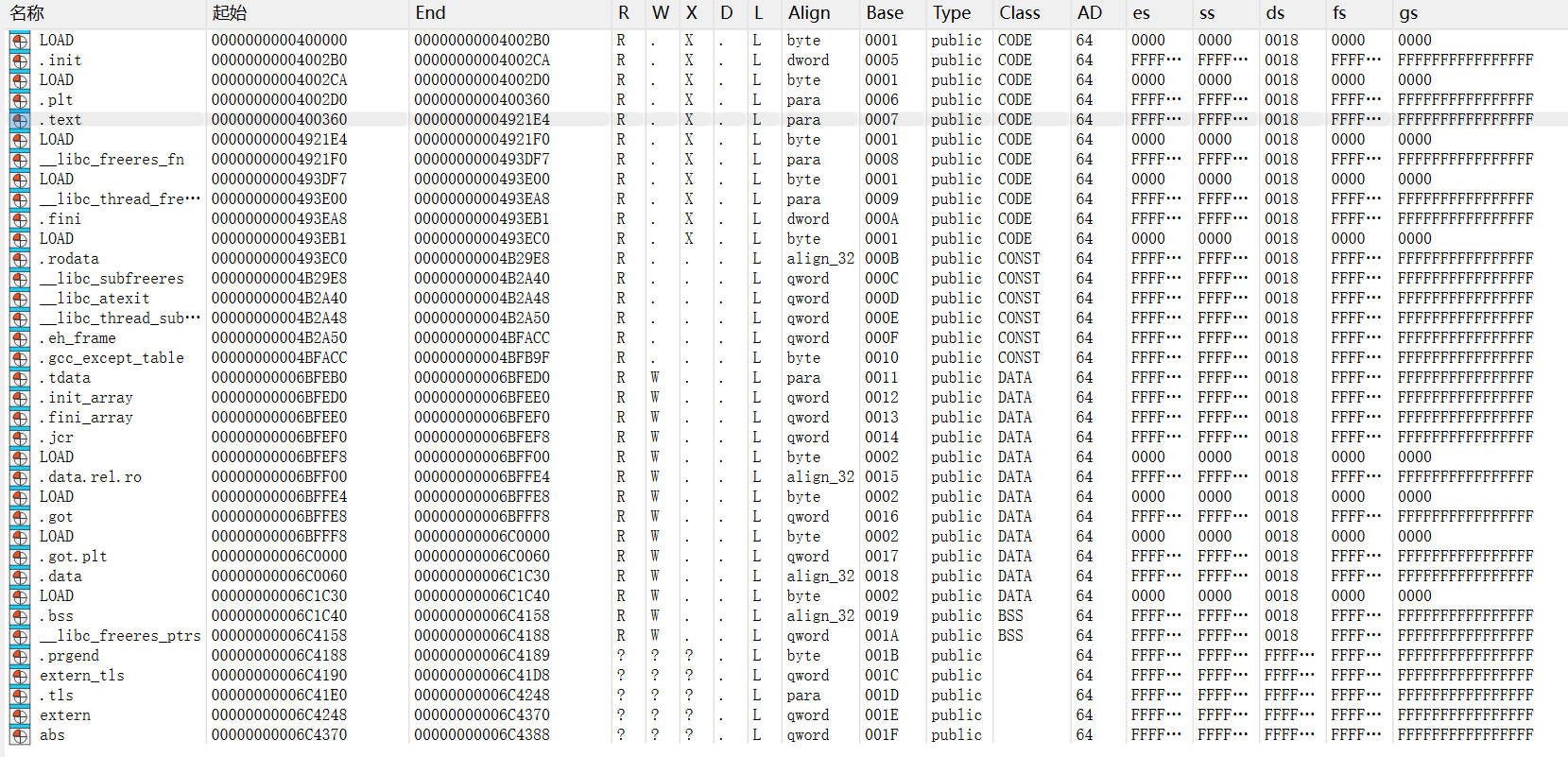Sort by the Base column header

pos(885,13)
